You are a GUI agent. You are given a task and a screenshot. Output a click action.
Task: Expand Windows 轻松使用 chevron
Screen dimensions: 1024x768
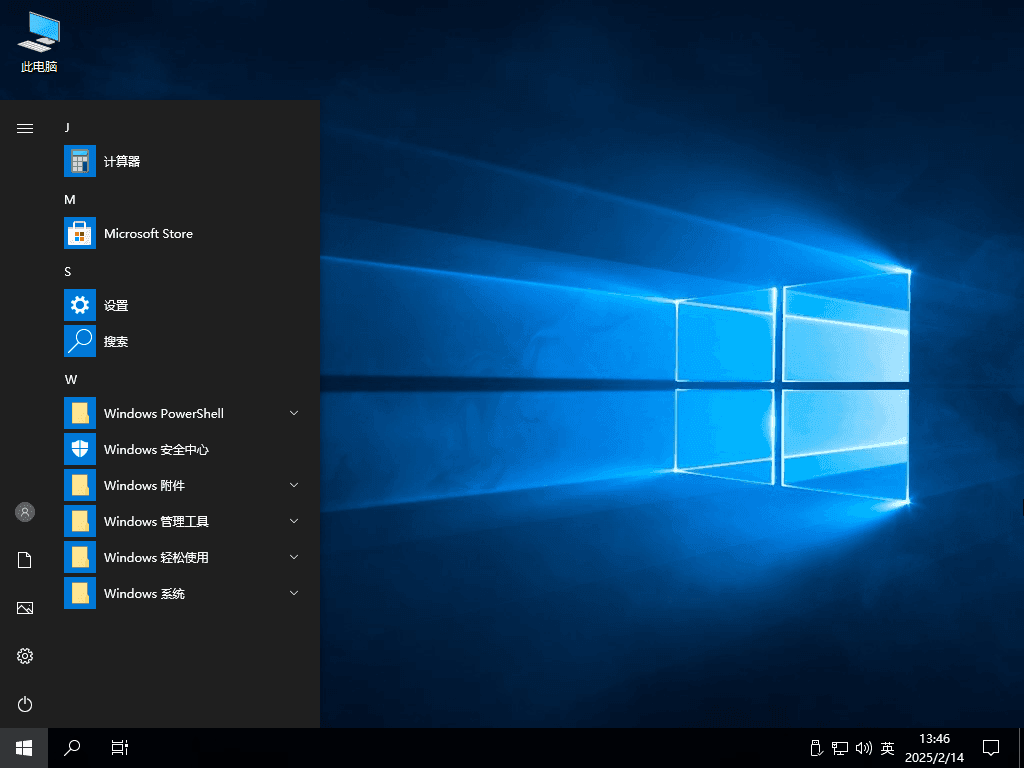tap(293, 557)
